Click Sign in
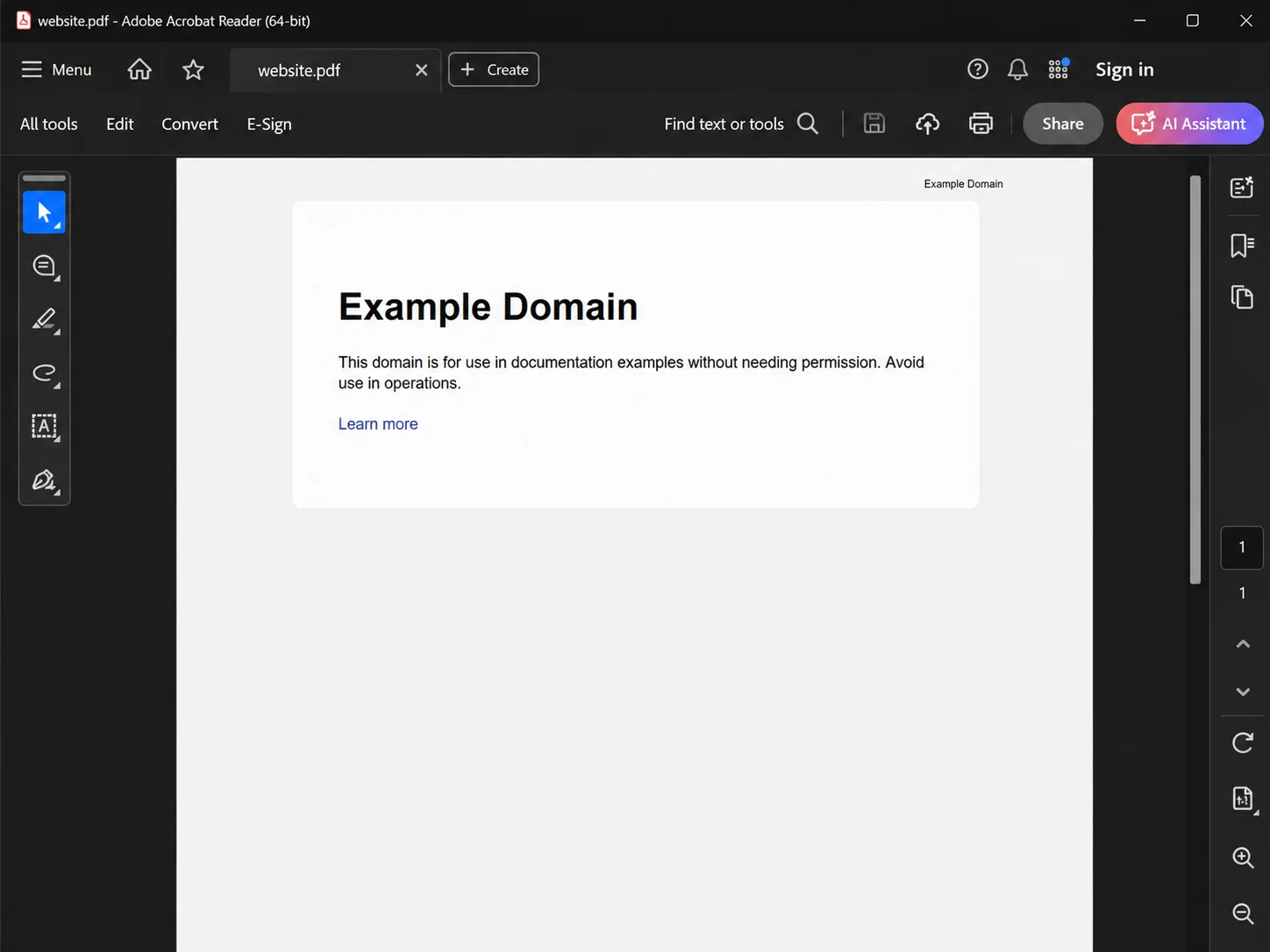1270x952 pixels. pyautogui.click(x=1124, y=69)
